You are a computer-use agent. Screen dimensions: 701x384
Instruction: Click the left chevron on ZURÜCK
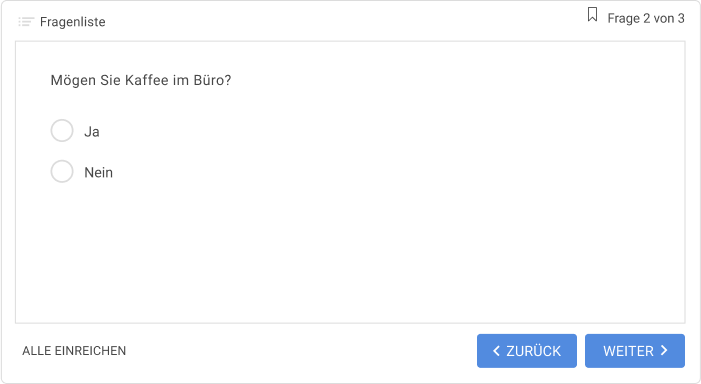(496, 351)
